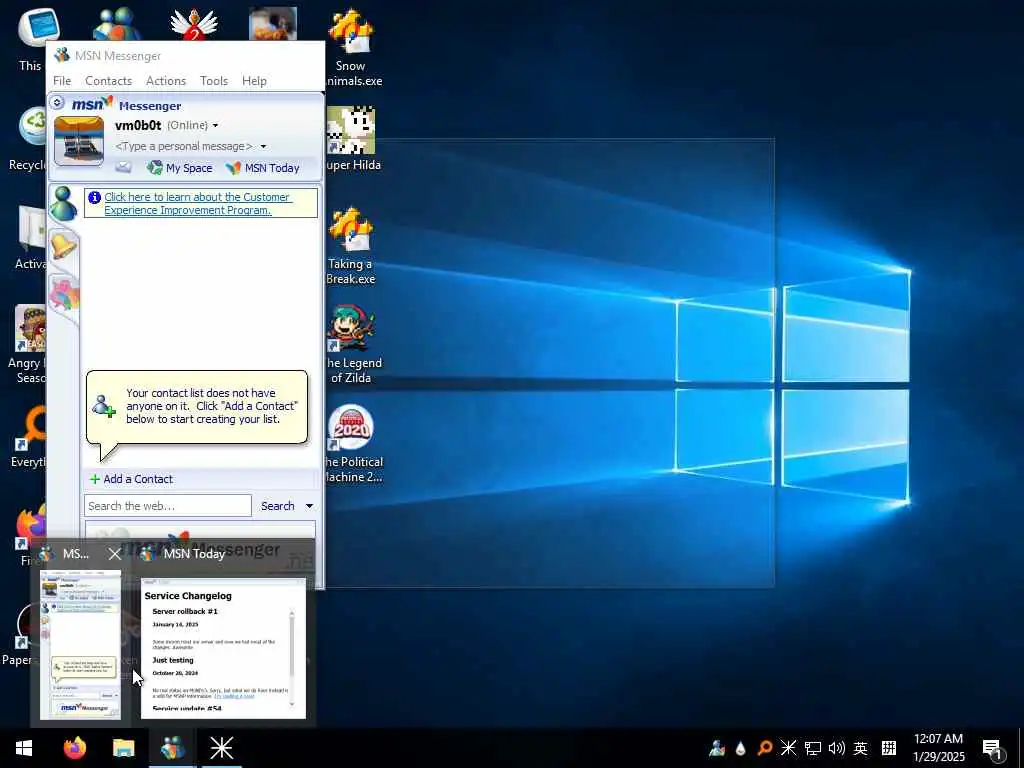Open the e-mail inbox envelope icon
The image size is (1024, 768).
coord(123,168)
